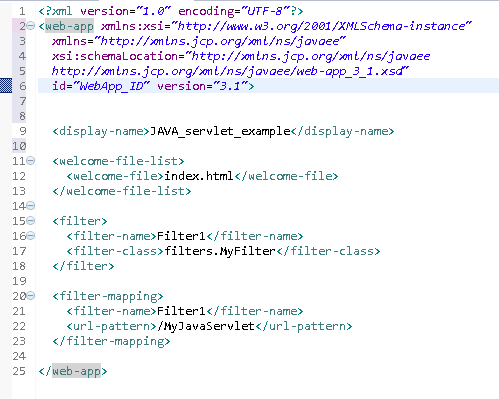
Task: Click the xml version value "1.0"
Action: click(x=153, y=11)
